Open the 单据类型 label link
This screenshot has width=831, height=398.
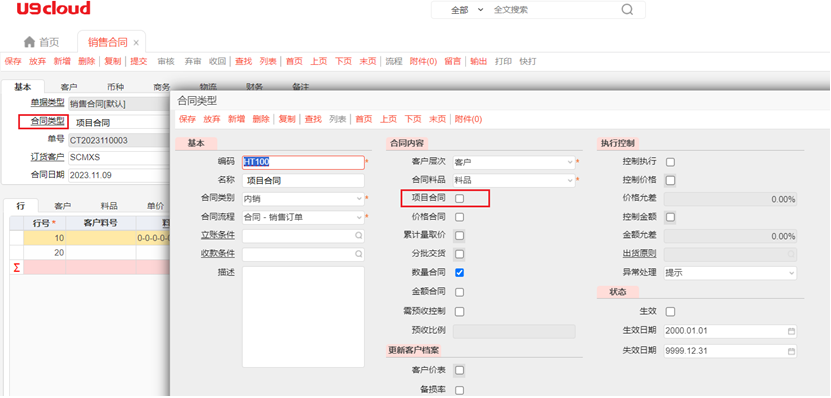47,103
